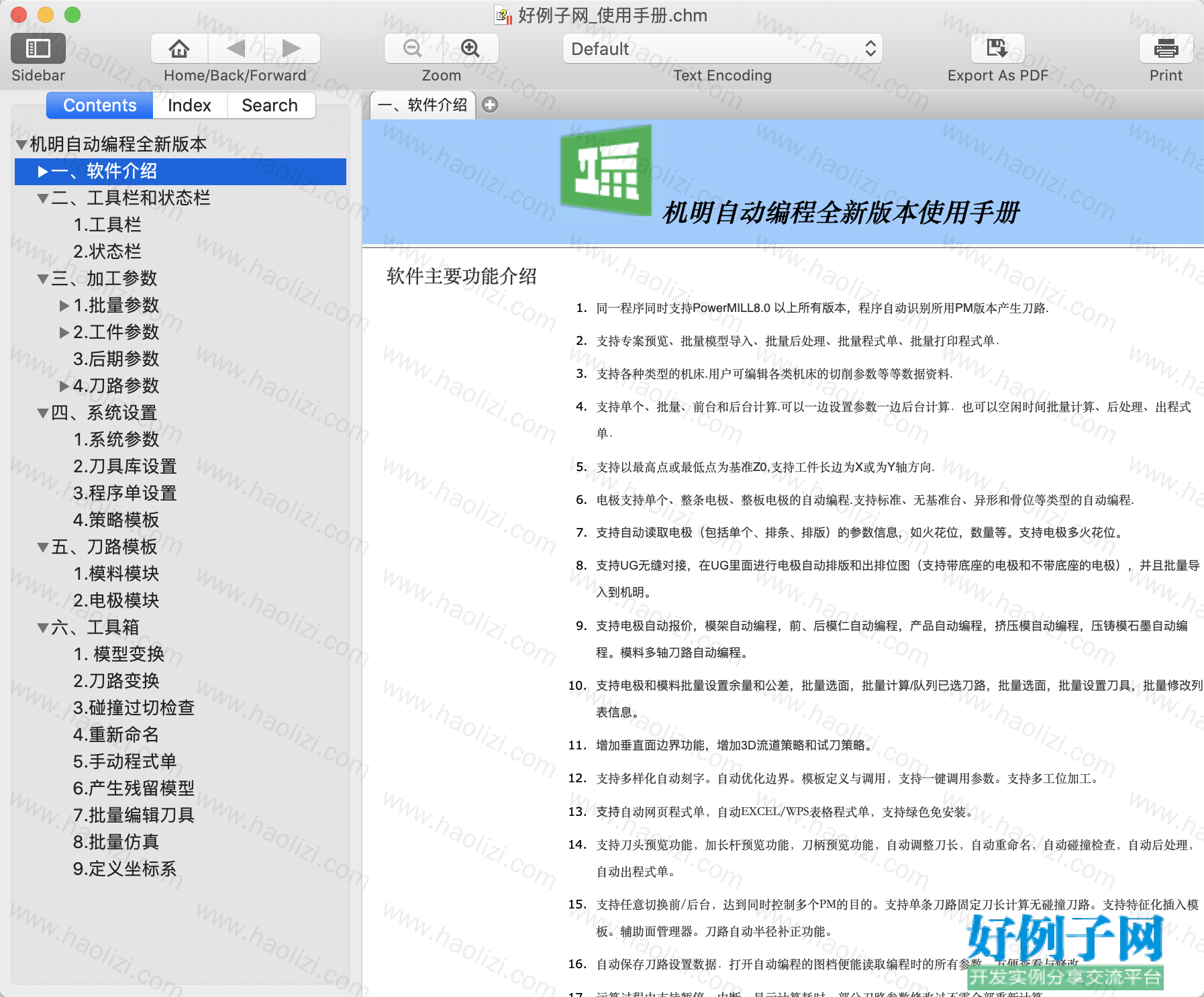Open the 8.批量仿真 topic

point(116,842)
